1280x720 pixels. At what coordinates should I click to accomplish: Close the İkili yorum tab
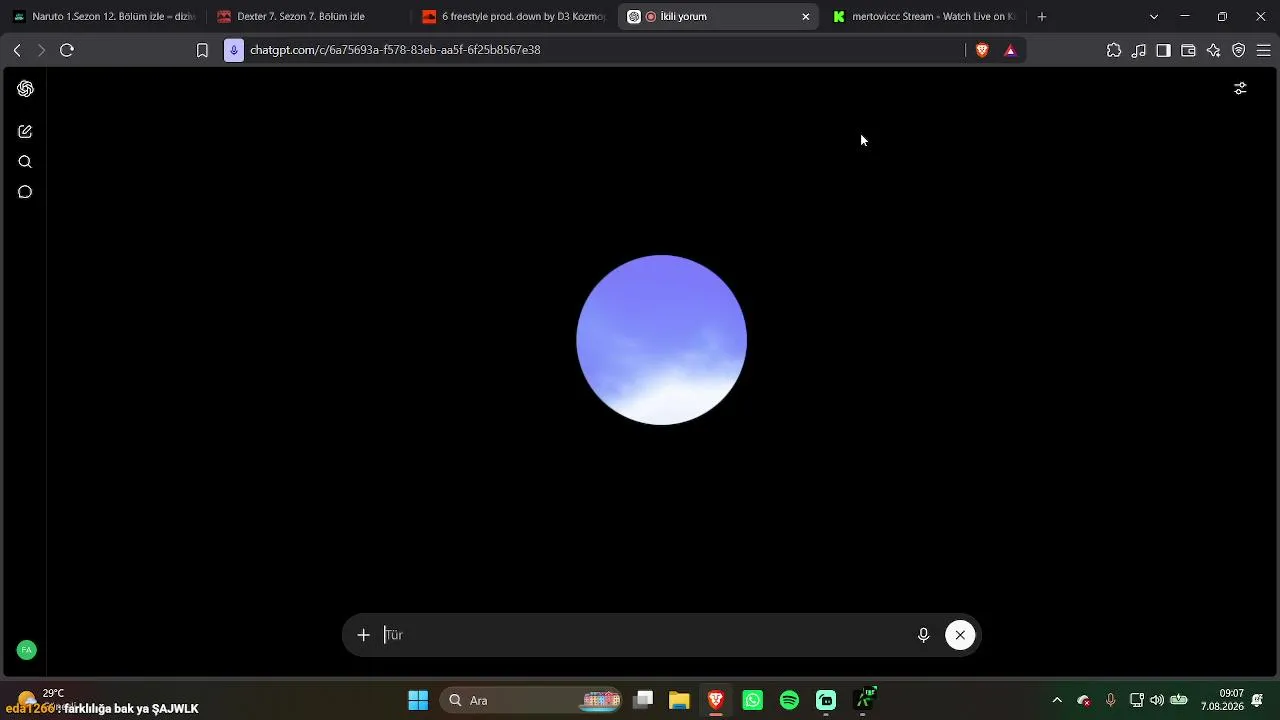[806, 17]
